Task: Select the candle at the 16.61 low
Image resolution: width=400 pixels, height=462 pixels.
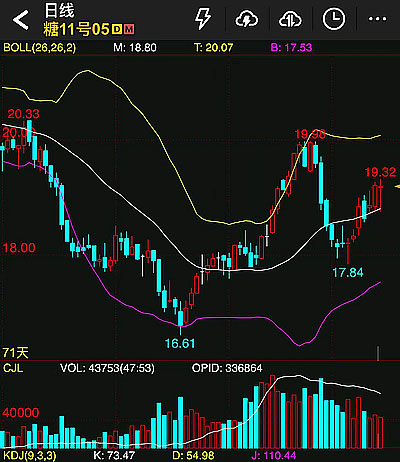Action: coord(180,317)
